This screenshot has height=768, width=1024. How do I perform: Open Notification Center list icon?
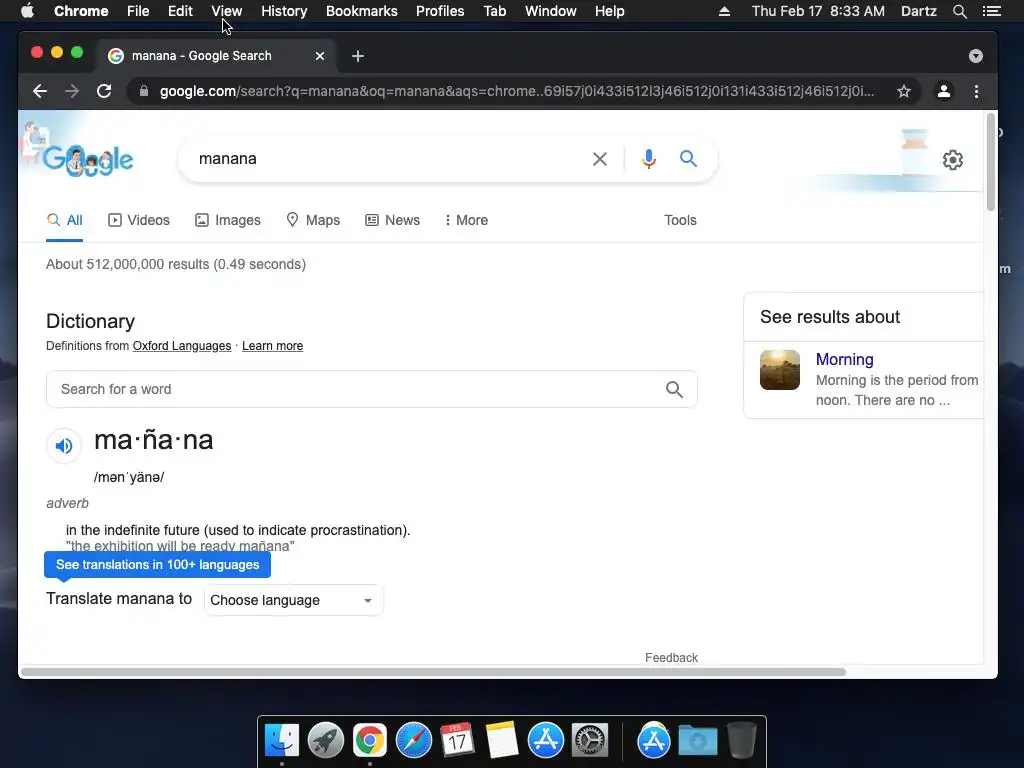(991, 11)
